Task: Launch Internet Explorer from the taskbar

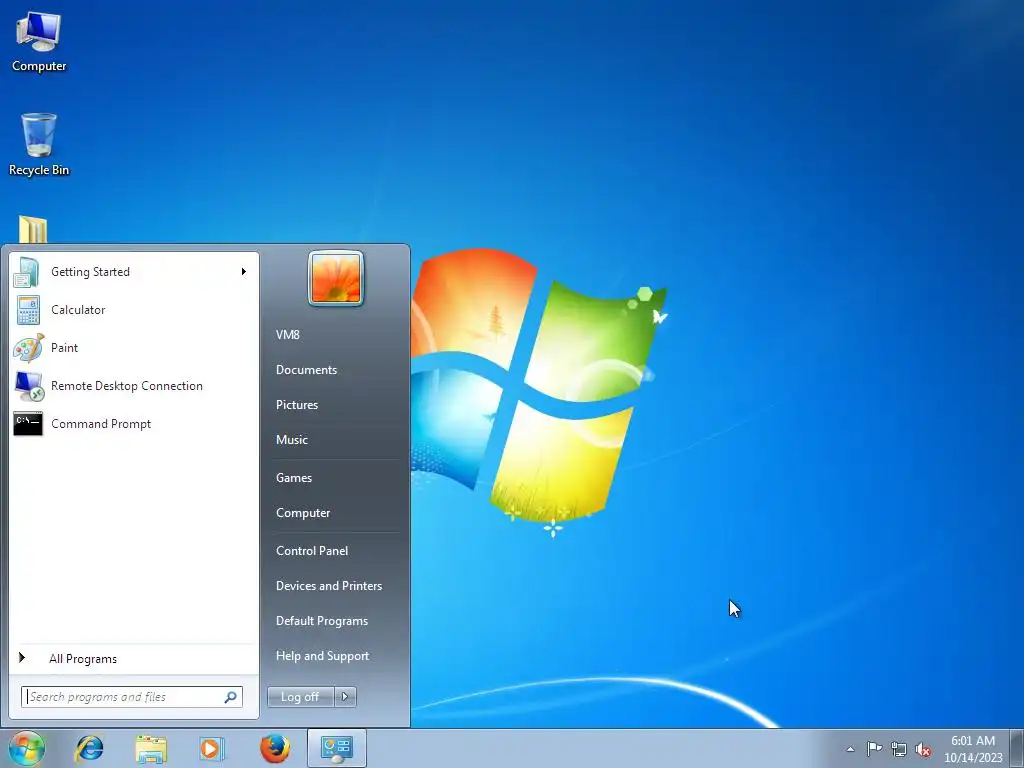Action: (x=89, y=748)
